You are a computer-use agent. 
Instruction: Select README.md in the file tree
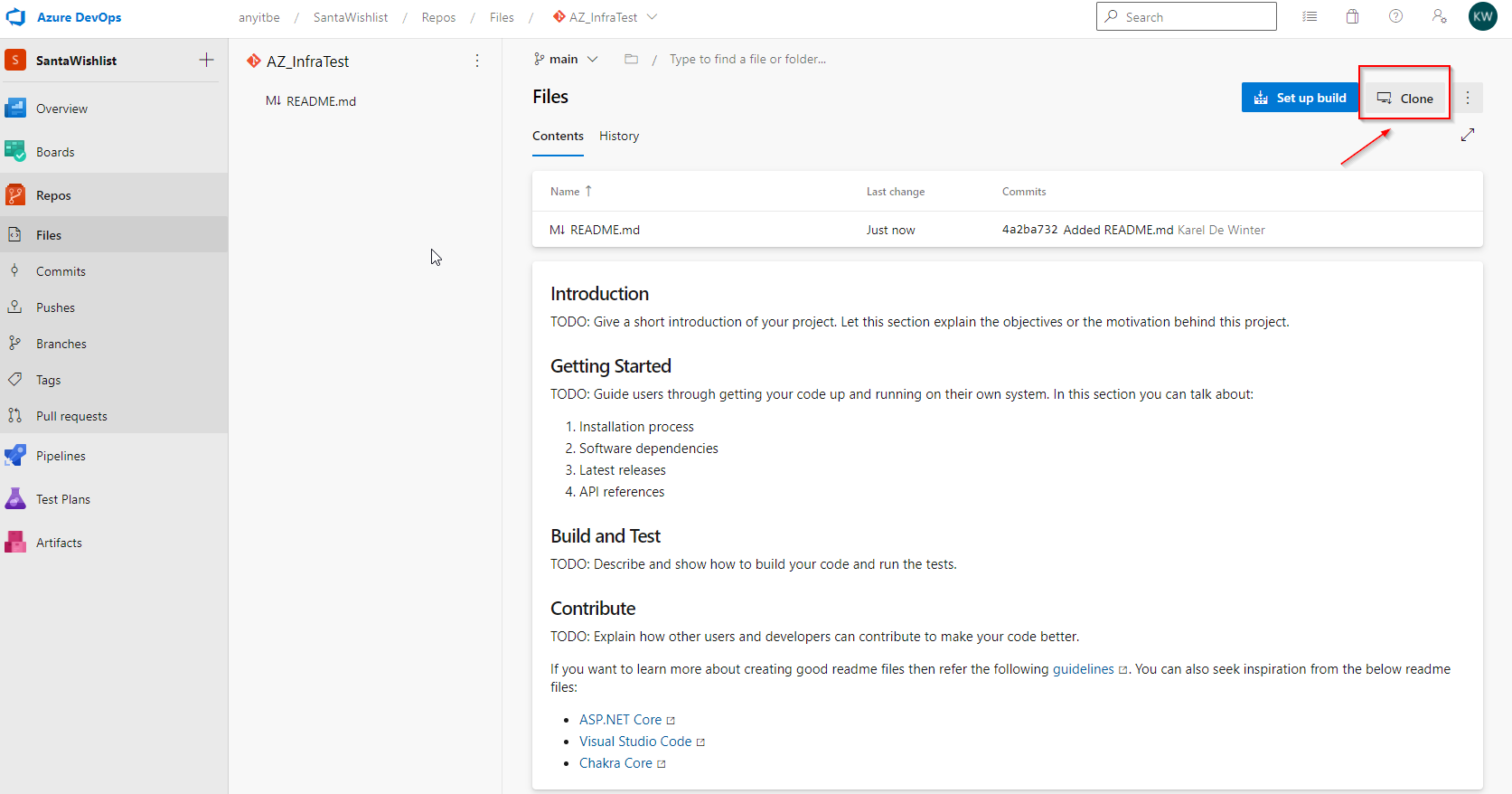click(321, 101)
